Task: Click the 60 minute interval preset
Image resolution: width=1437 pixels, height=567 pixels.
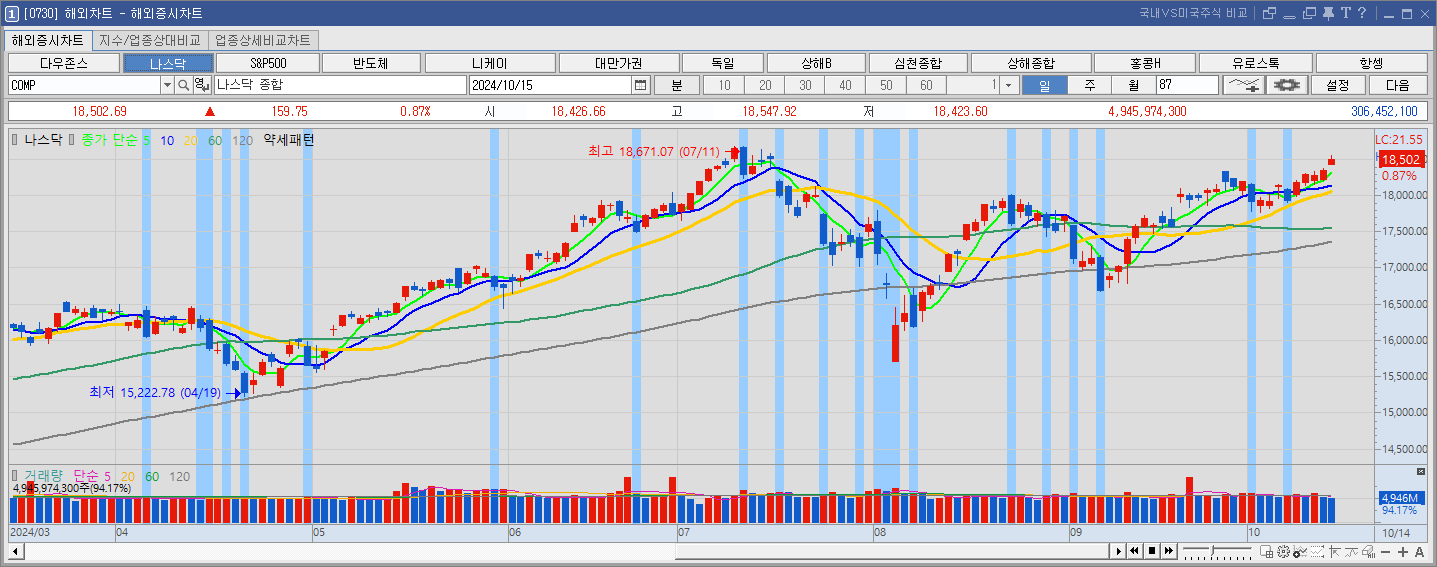Action: click(926, 85)
